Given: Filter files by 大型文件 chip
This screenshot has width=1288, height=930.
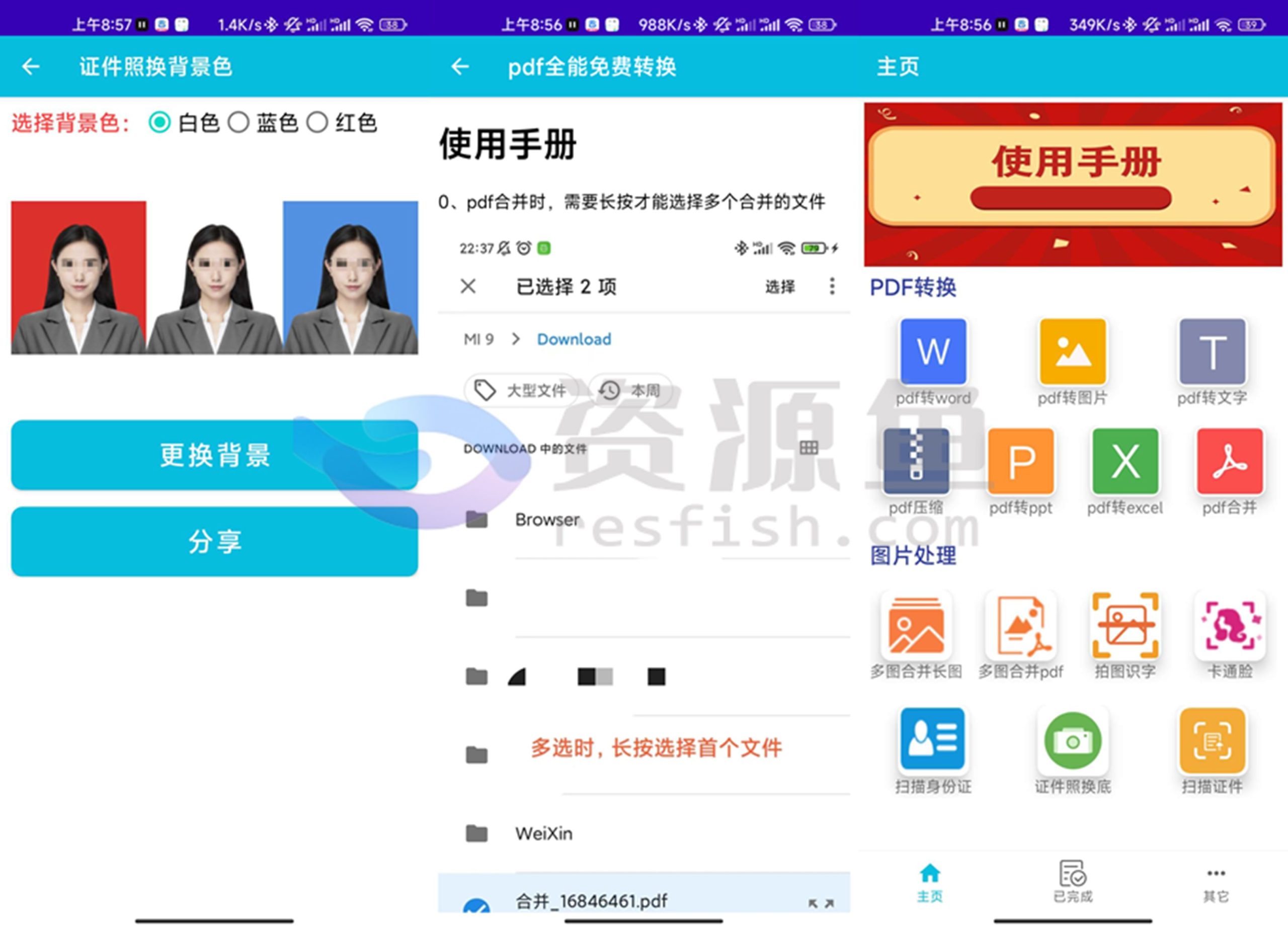Looking at the screenshot, I should (x=521, y=390).
